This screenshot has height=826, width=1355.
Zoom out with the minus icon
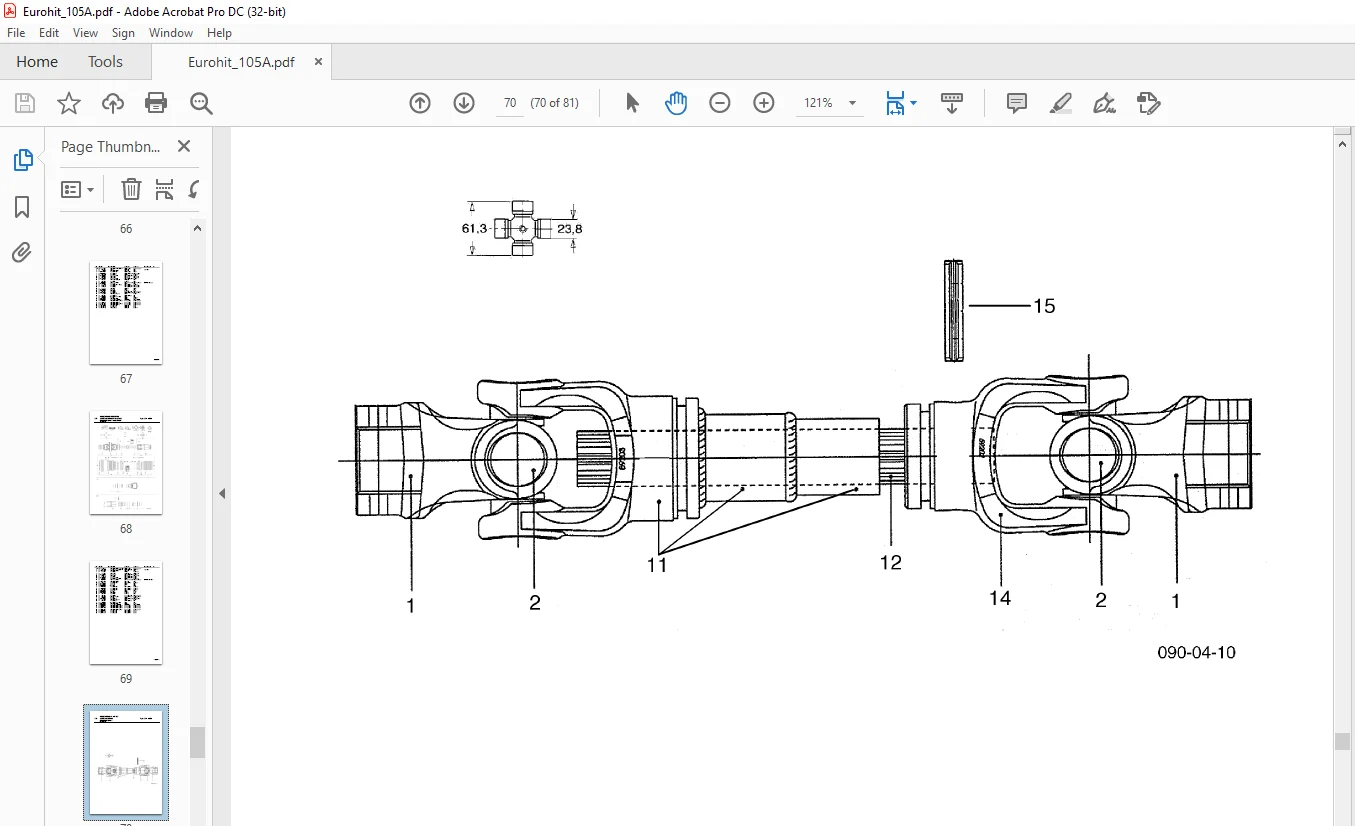click(720, 103)
